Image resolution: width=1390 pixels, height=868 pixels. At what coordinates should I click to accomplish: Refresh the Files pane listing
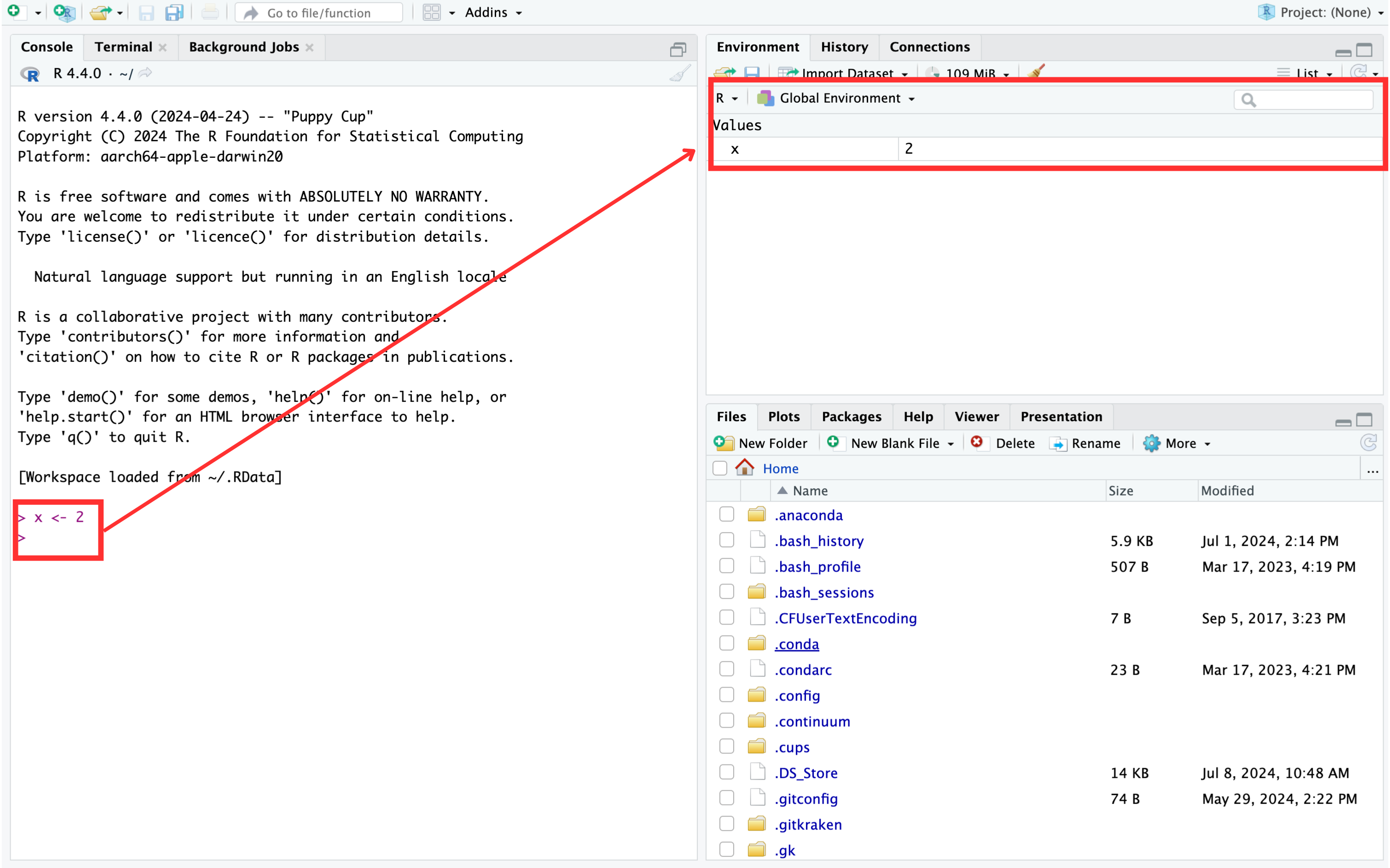point(1368,443)
